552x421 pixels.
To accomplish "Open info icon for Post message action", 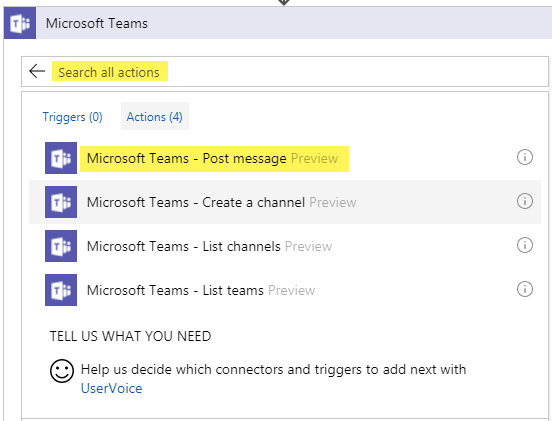I will 525,157.
